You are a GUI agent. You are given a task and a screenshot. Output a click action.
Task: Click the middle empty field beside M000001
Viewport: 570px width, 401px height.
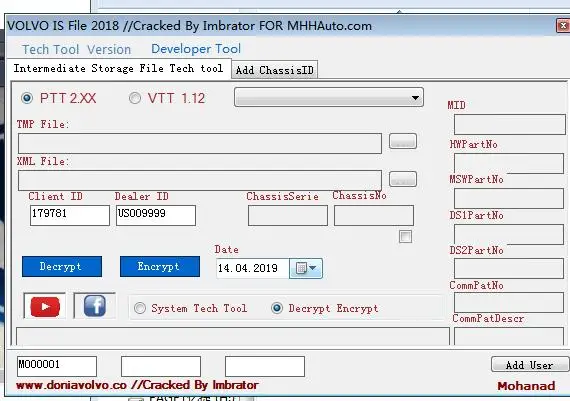(x=161, y=366)
